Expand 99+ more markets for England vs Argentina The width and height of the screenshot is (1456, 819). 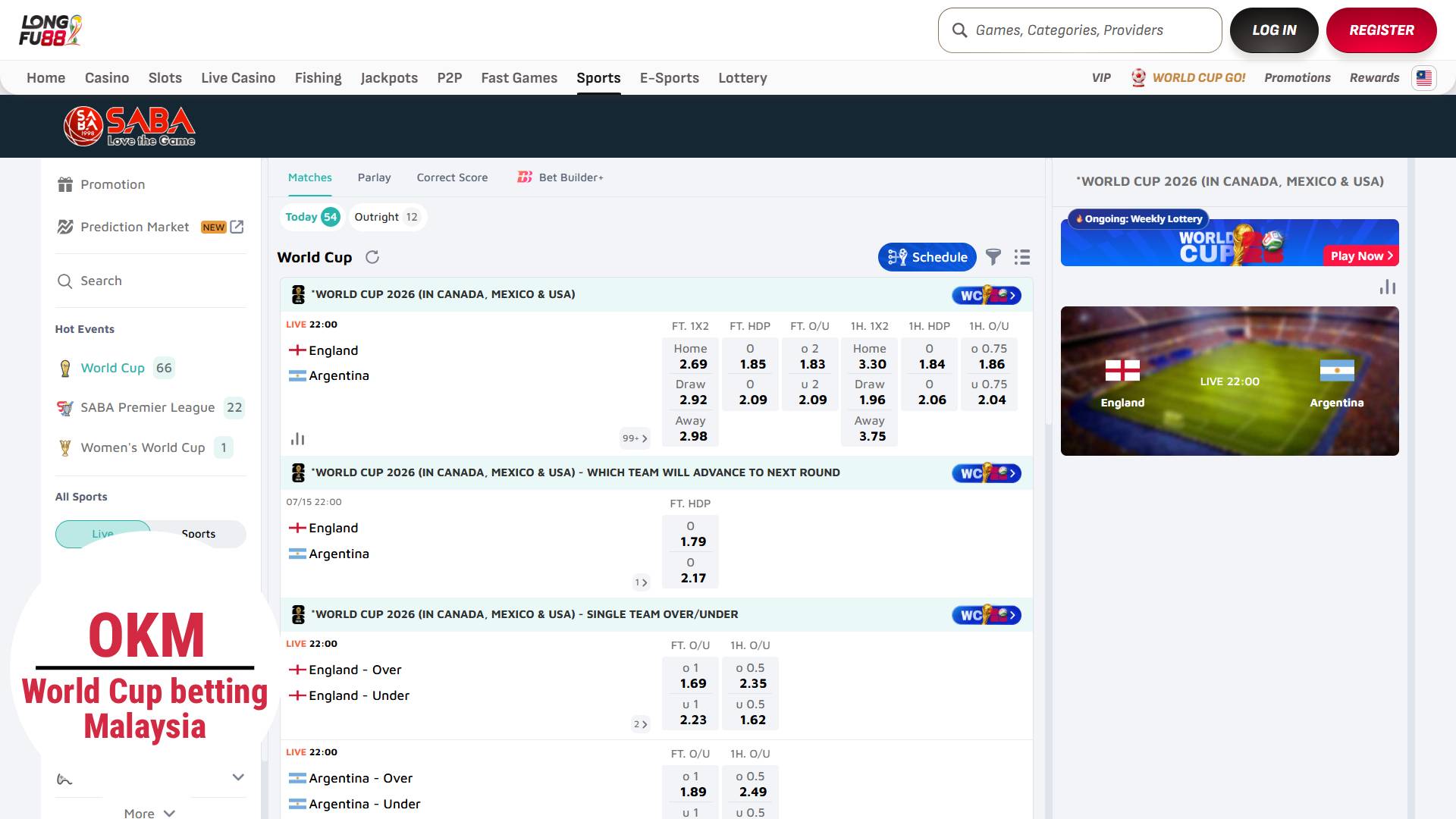click(635, 438)
